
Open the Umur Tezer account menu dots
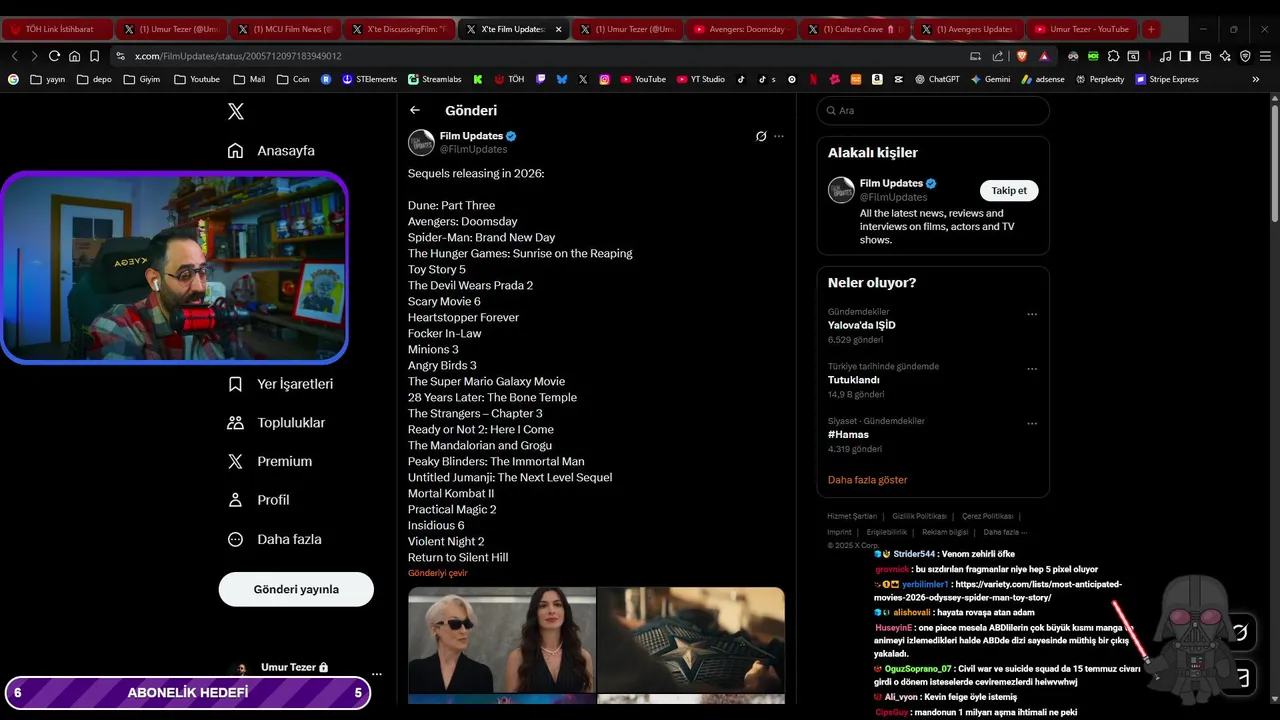coord(376,674)
